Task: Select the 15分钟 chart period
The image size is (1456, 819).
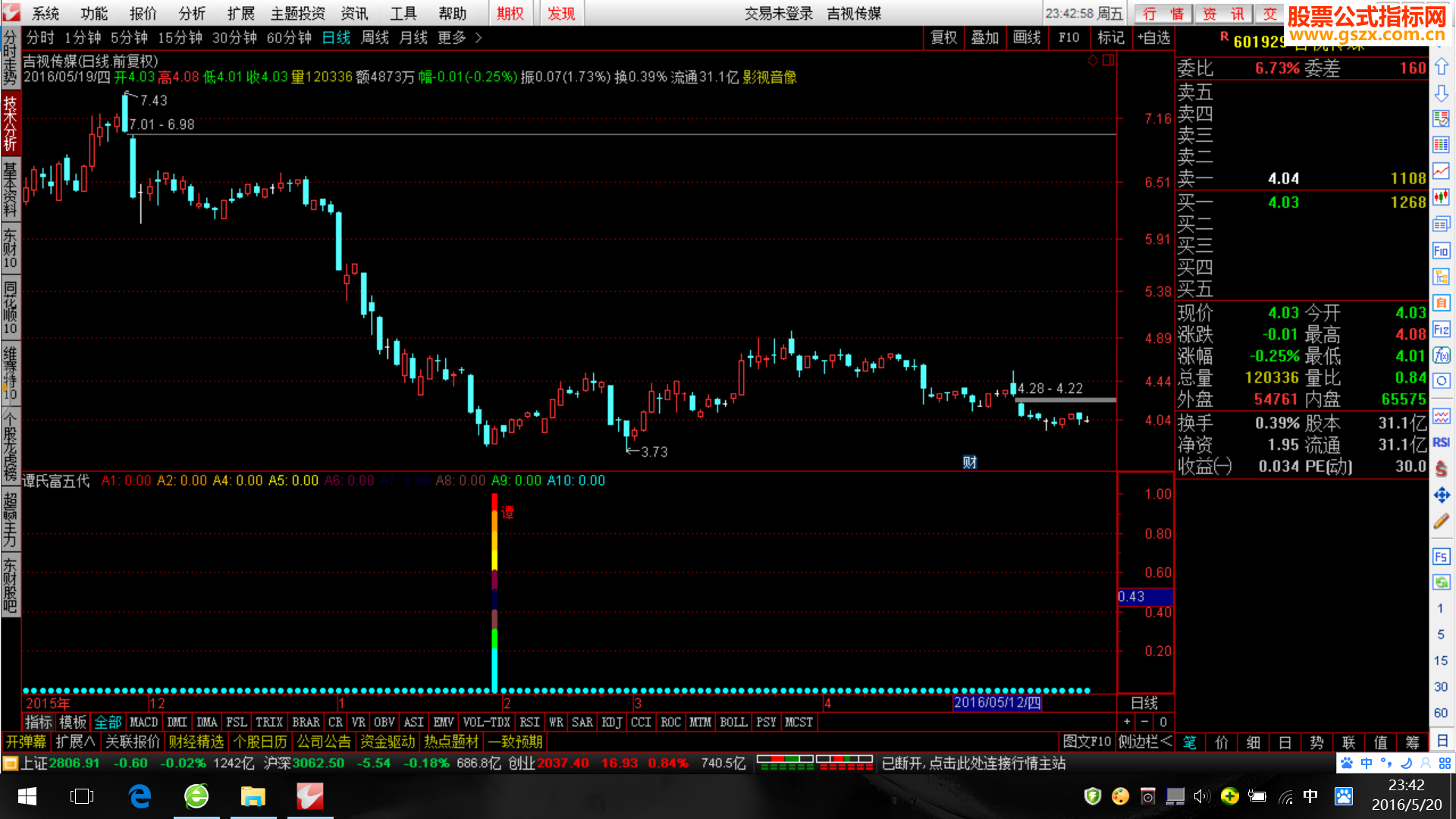Action: (x=180, y=38)
